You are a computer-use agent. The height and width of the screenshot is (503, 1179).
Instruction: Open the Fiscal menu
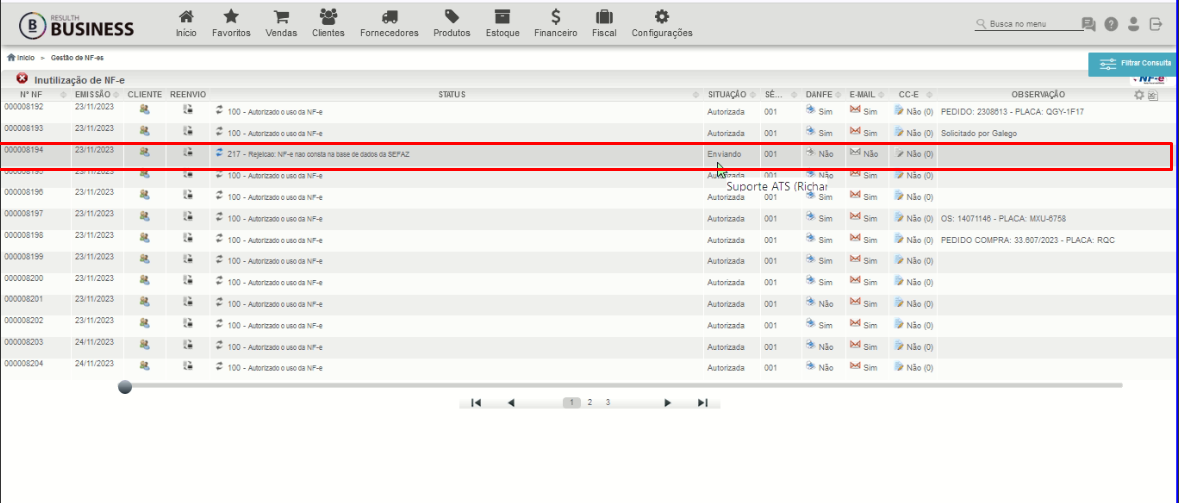pos(605,23)
